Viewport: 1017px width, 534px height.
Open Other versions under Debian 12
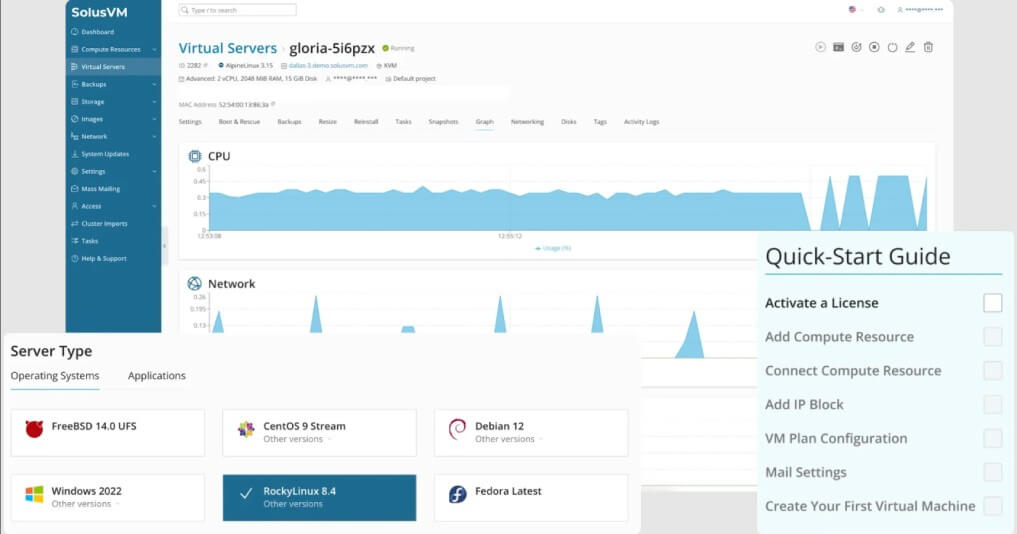(508, 439)
